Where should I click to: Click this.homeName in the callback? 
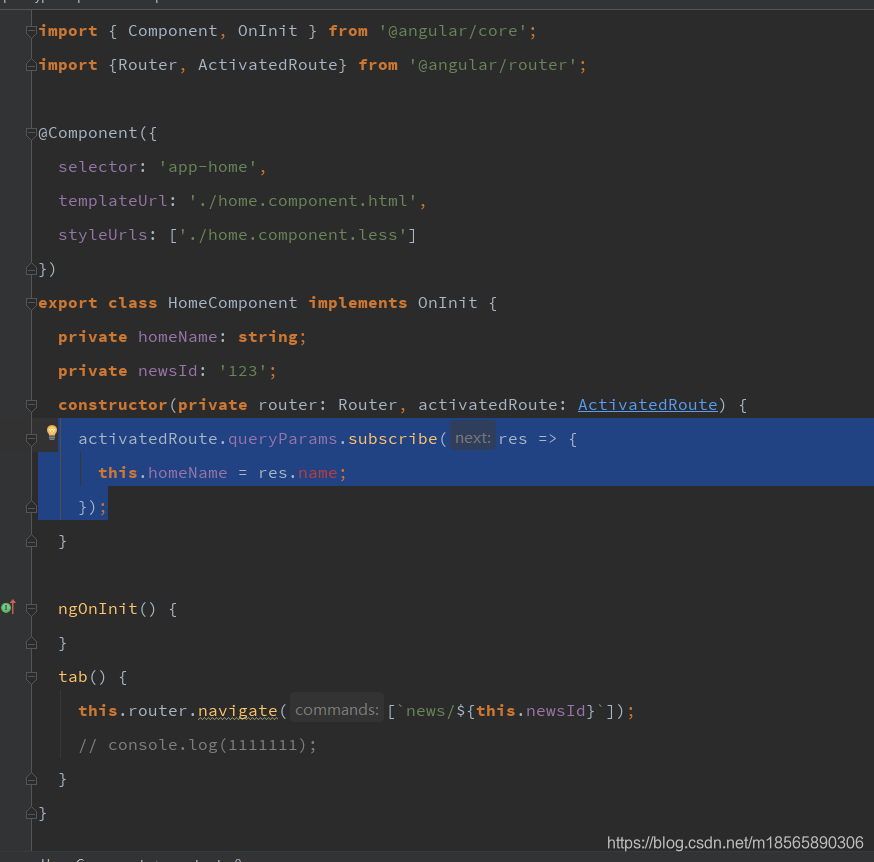pyautogui.click(x=163, y=473)
